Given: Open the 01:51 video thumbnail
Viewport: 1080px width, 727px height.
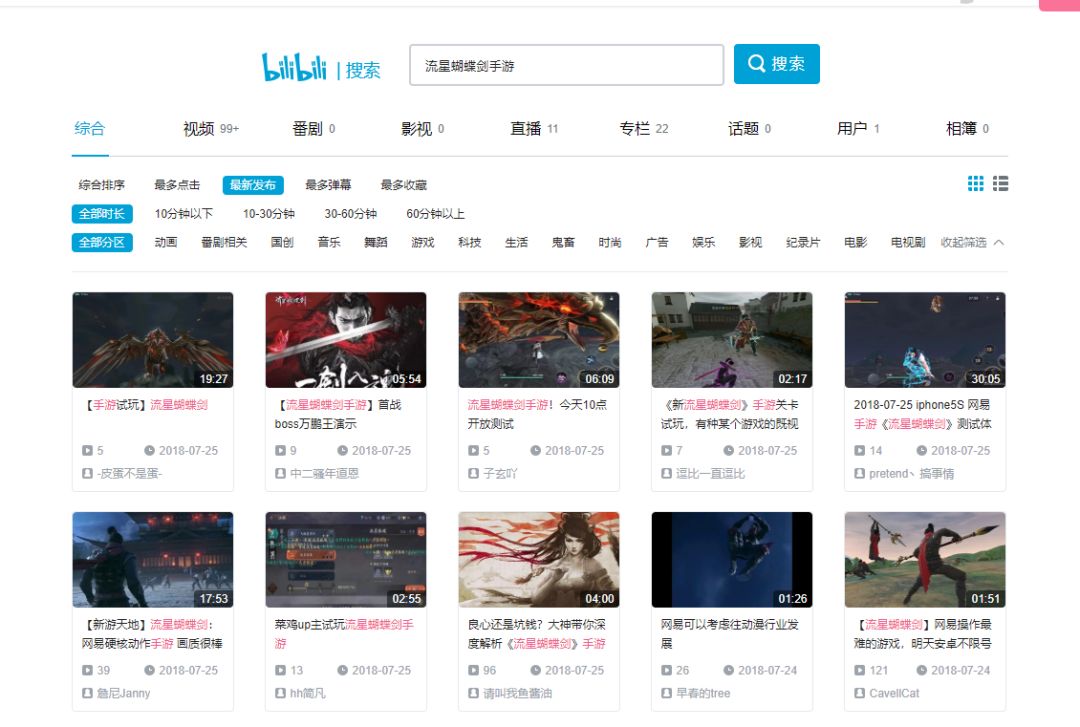Looking at the screenshot, I should click(x=925, y=560).
